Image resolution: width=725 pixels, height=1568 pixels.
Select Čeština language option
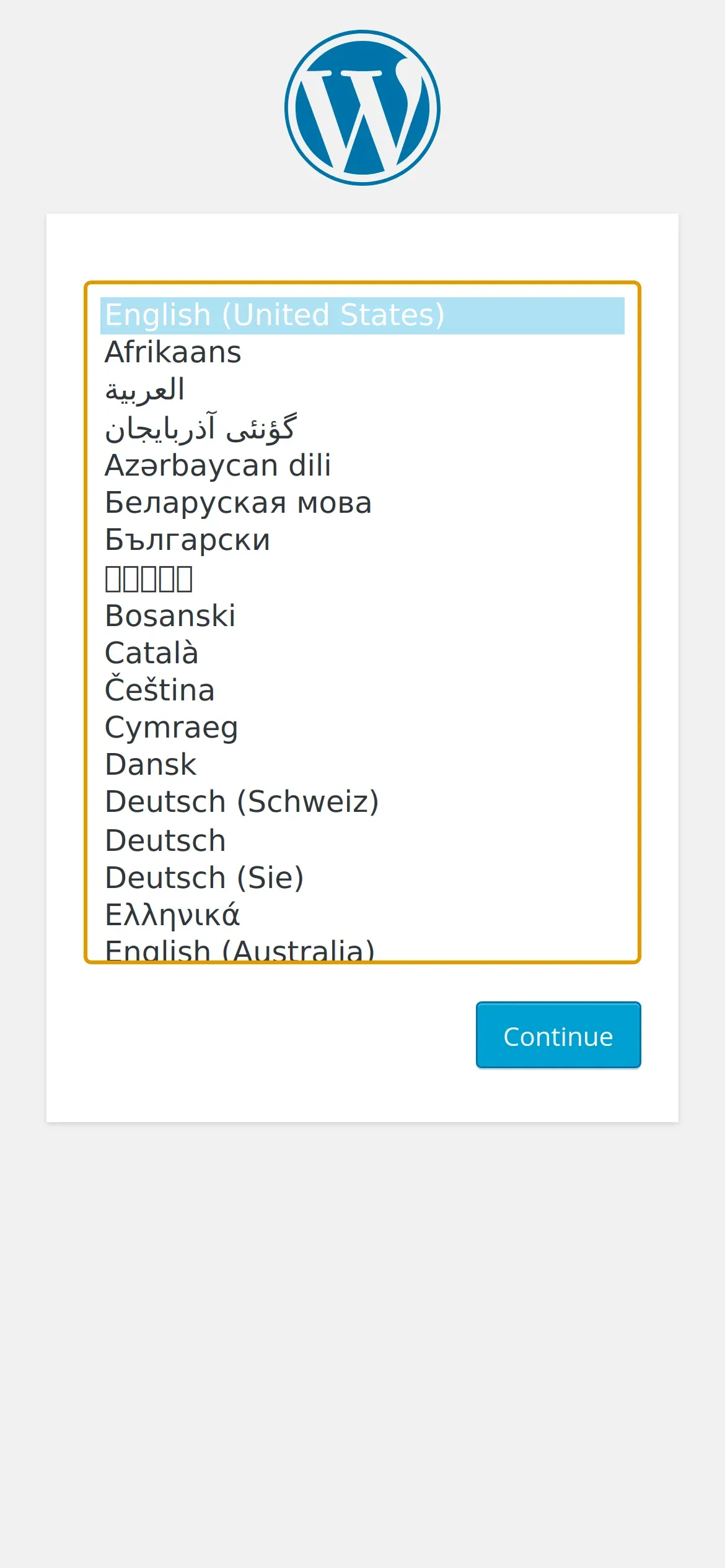[160, 690]
